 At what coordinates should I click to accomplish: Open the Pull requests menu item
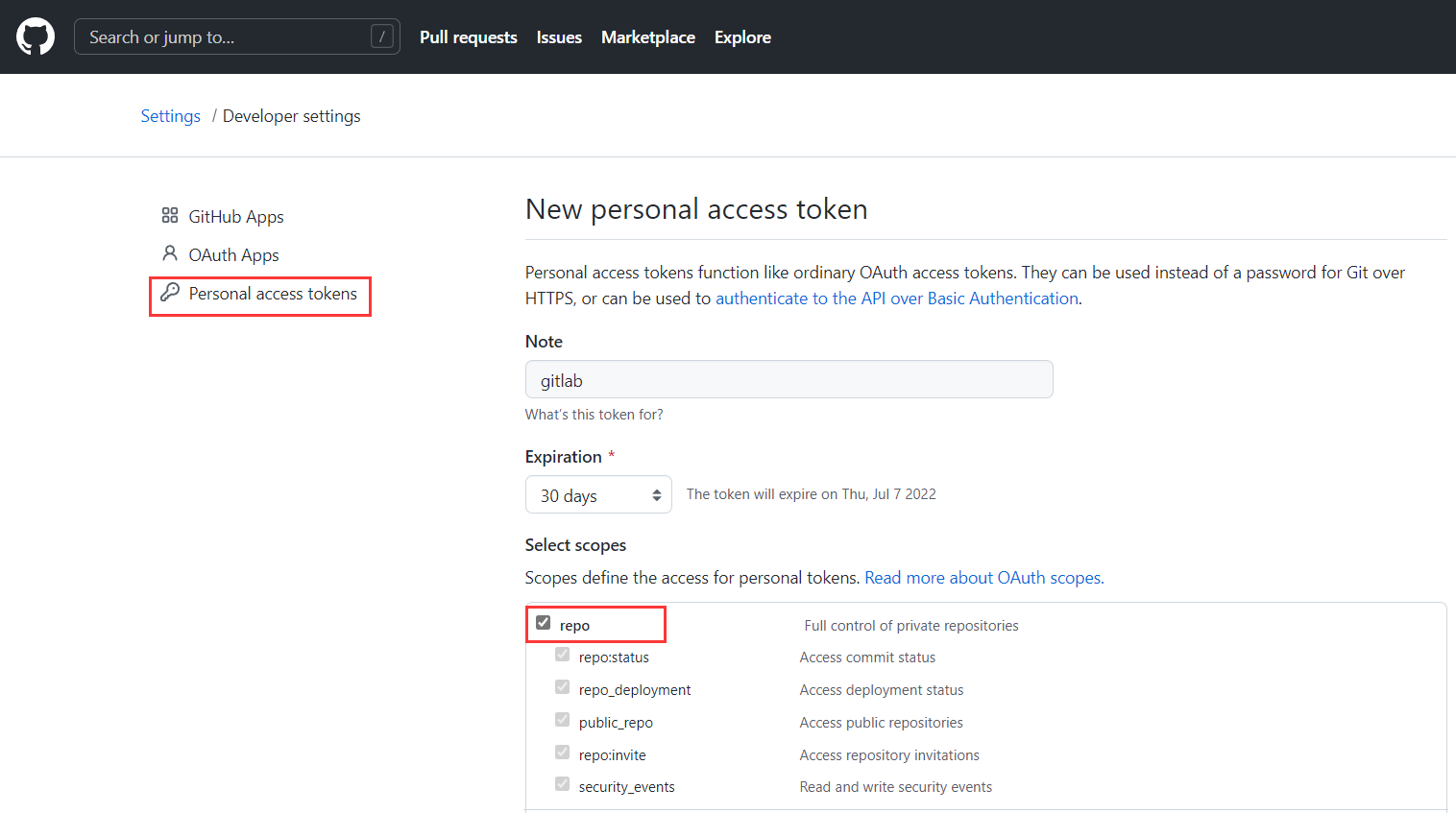[x=468, y=36]
